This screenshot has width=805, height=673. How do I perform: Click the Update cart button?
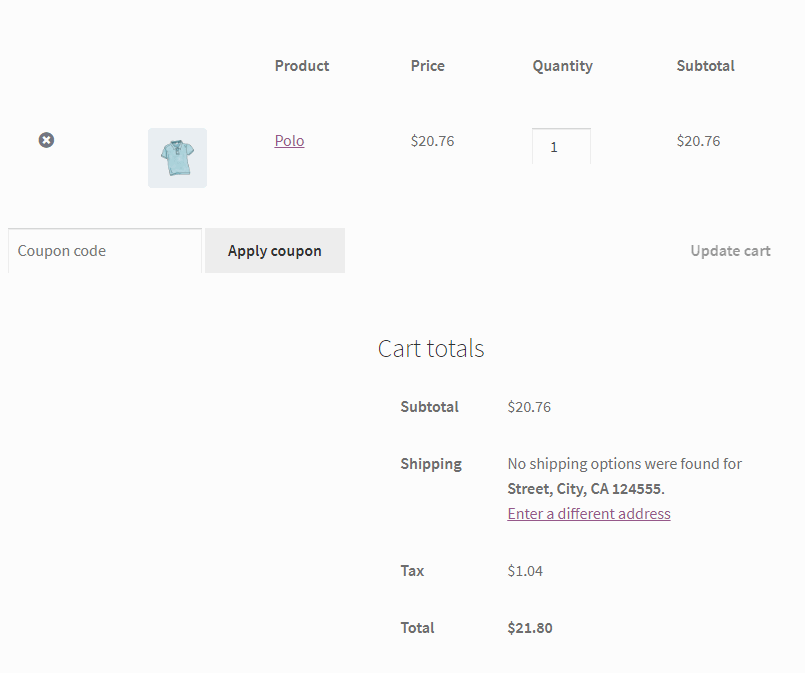click(730, 250)
